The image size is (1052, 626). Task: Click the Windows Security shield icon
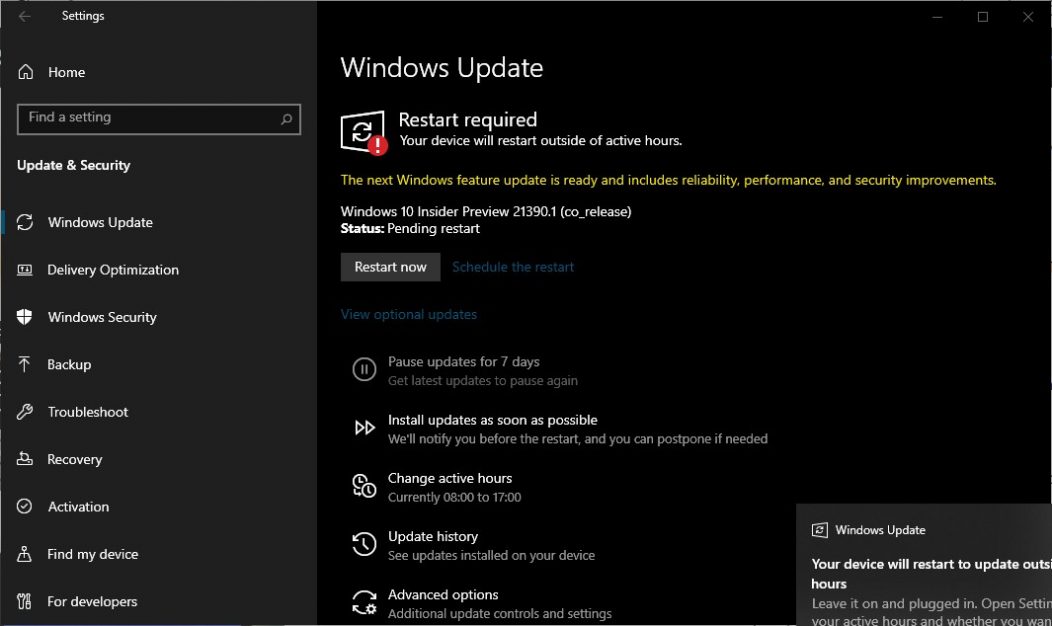click(x=24, y=317)
